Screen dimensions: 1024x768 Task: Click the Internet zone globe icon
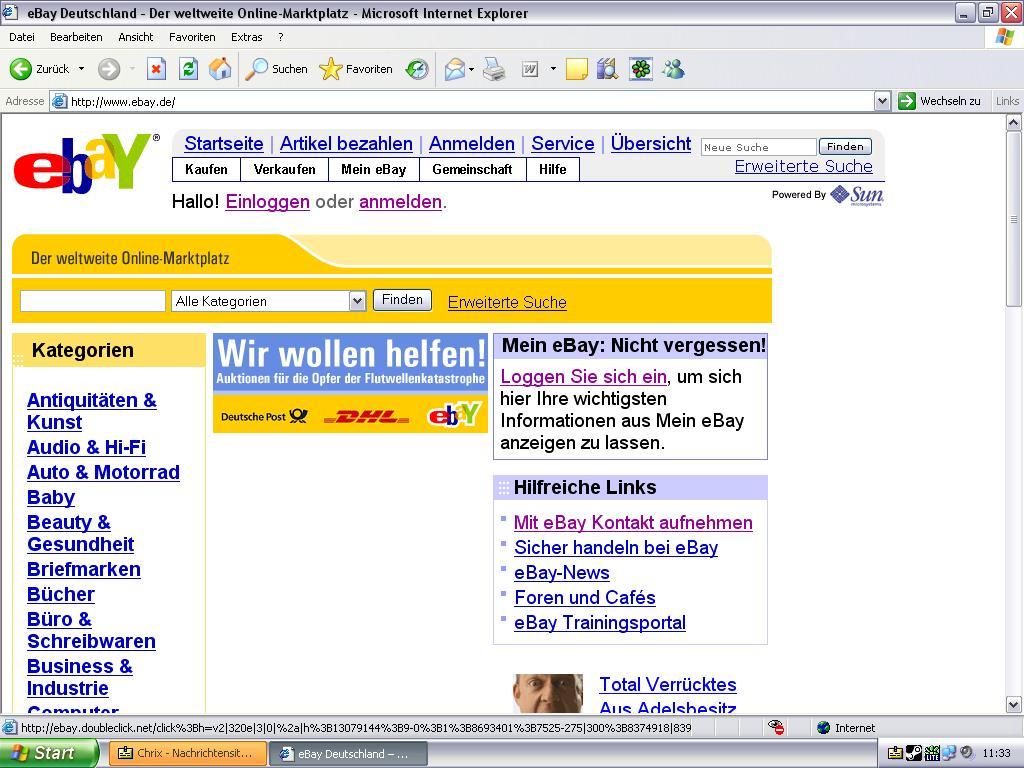click(x=824, y=728)
